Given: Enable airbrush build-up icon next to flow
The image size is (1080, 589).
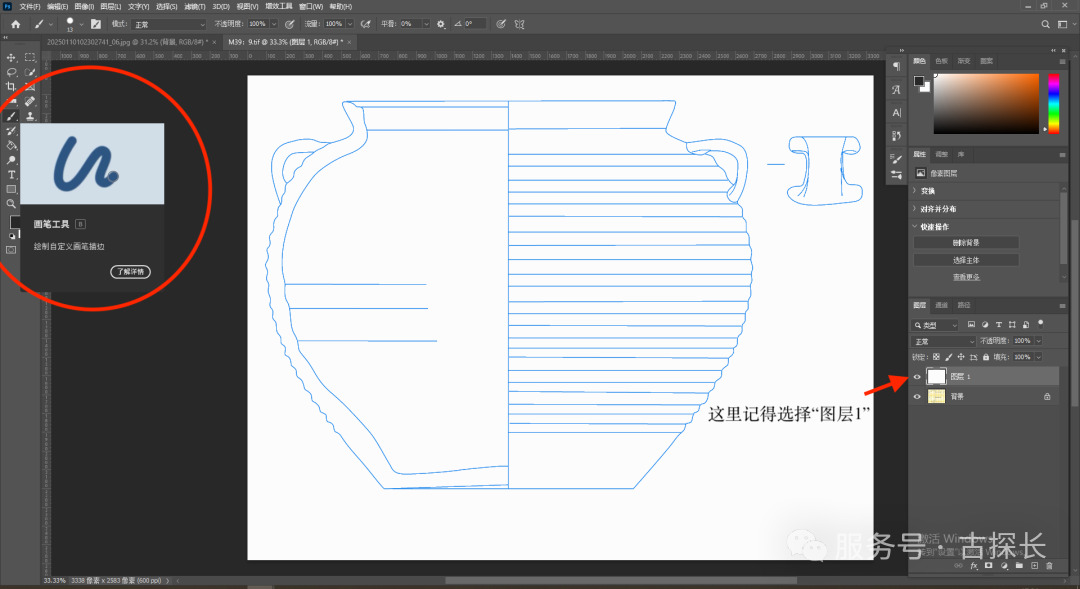Looking at the screenshot, I should [366, 24].
